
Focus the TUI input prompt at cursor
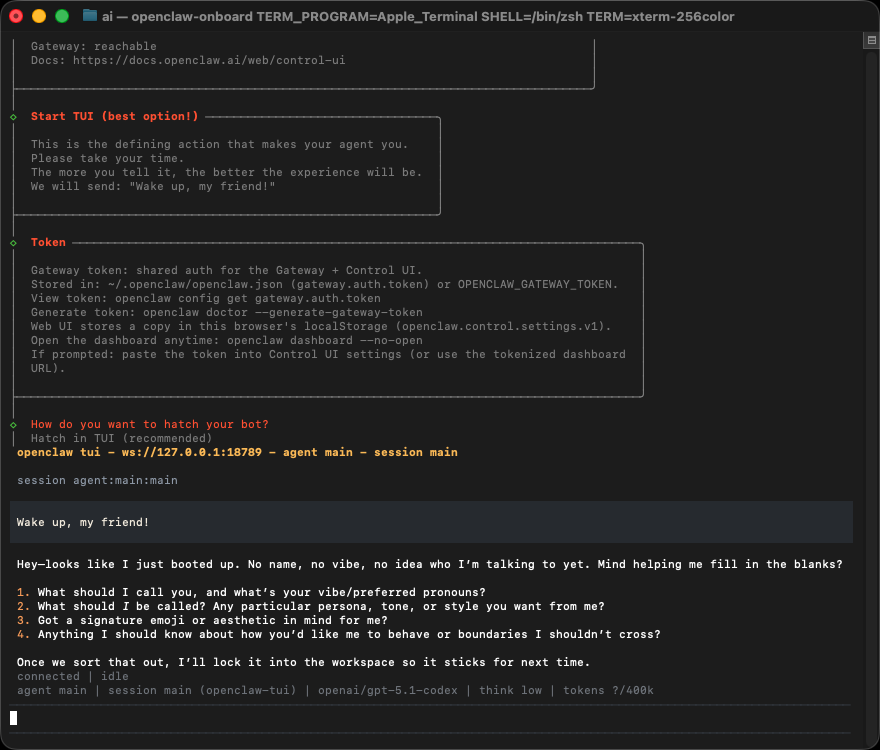coord(14,717)
